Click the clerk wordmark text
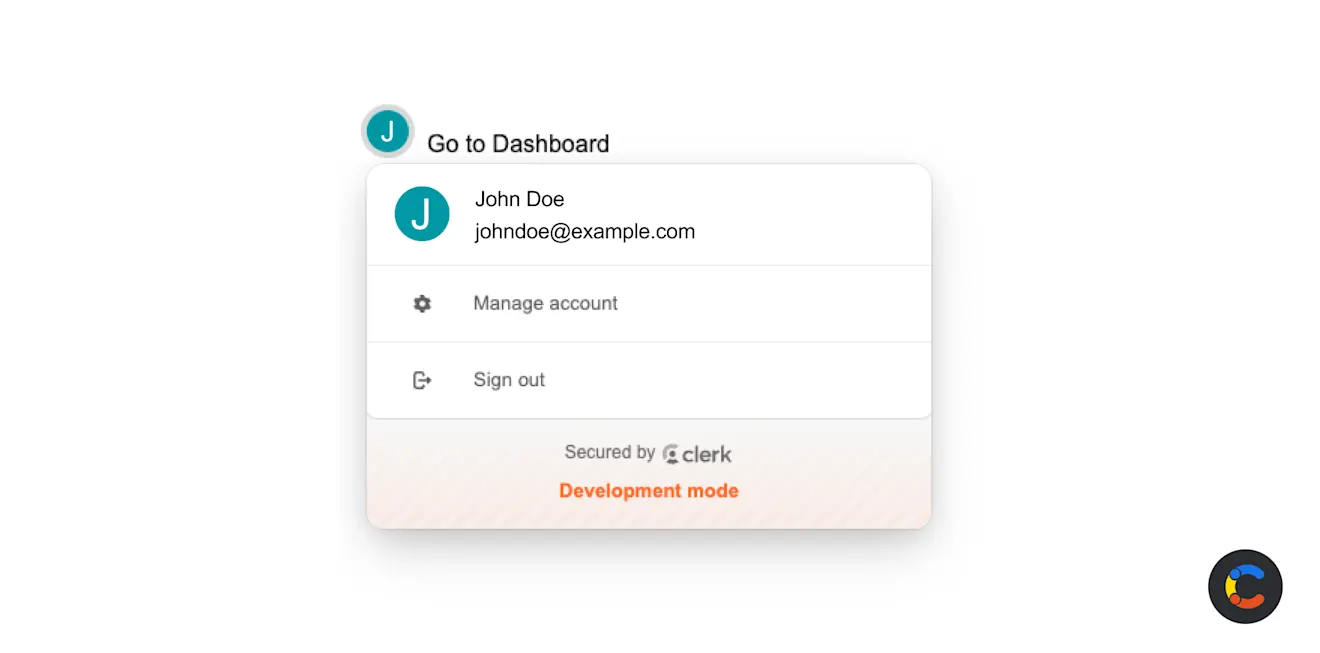The height and width of the screenshot is (653, 1320). pos(707,454)
